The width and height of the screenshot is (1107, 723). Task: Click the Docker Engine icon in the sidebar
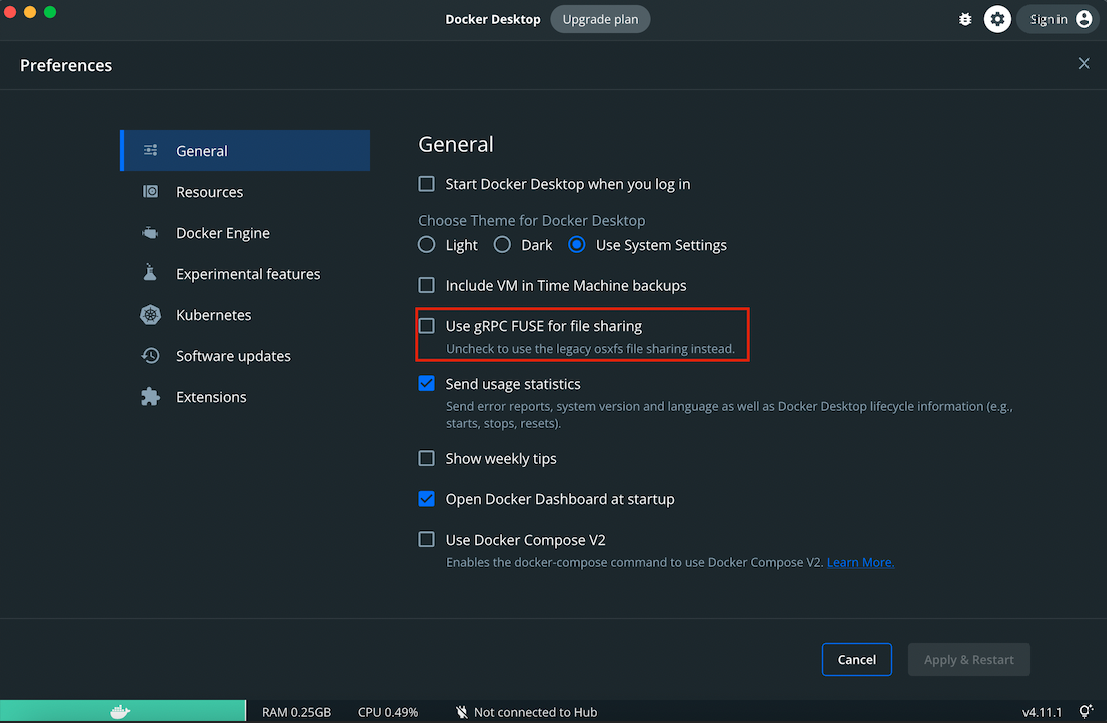(x=150, y=232)
